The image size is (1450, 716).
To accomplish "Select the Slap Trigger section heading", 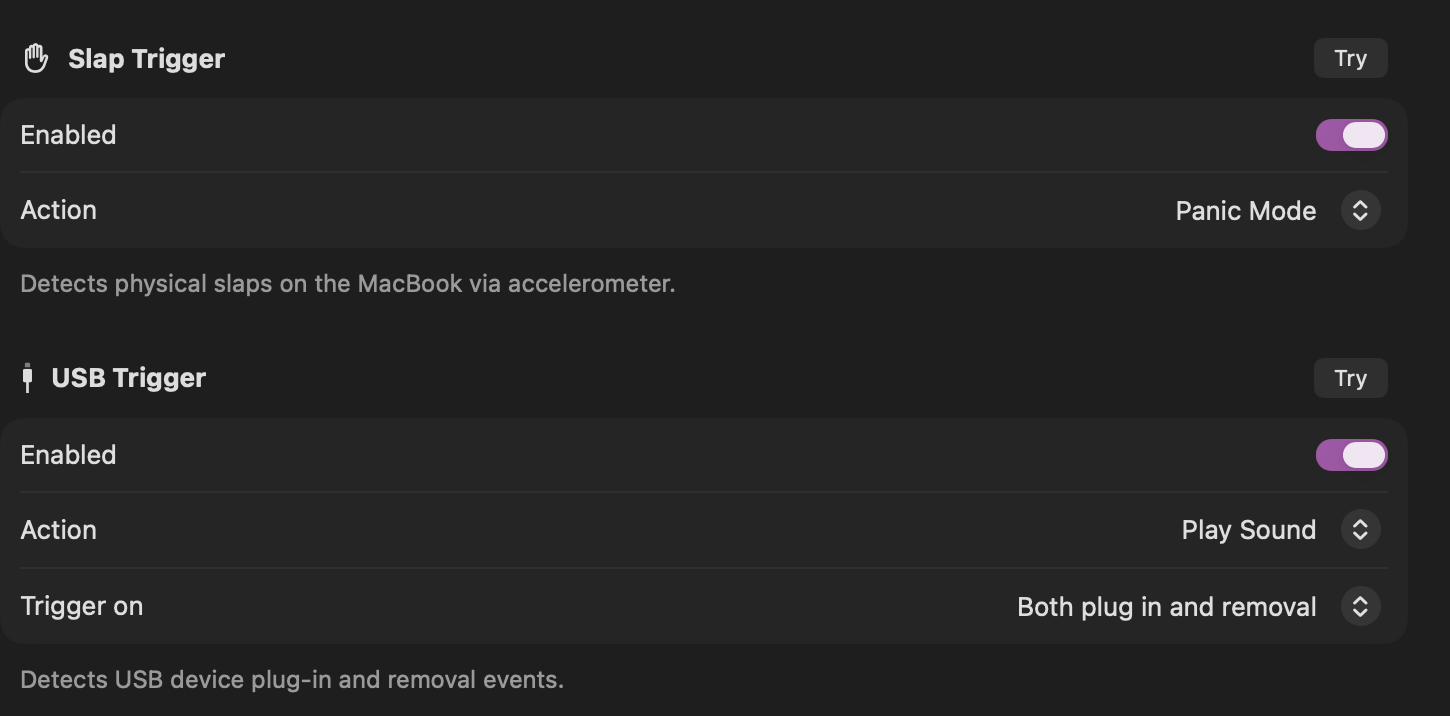I will tap(146, 59).
